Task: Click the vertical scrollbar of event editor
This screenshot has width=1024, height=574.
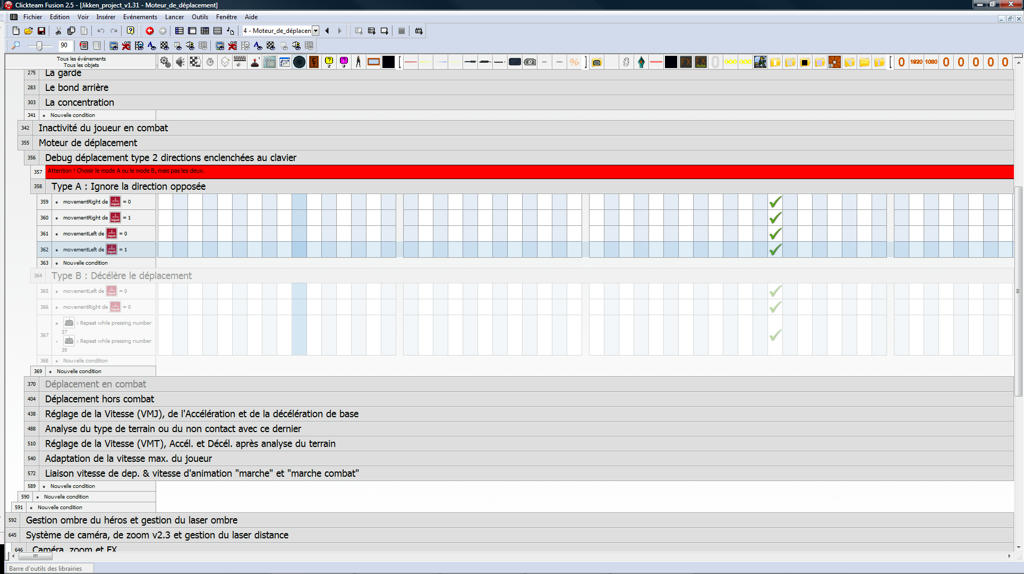Action: [1018, 291]
